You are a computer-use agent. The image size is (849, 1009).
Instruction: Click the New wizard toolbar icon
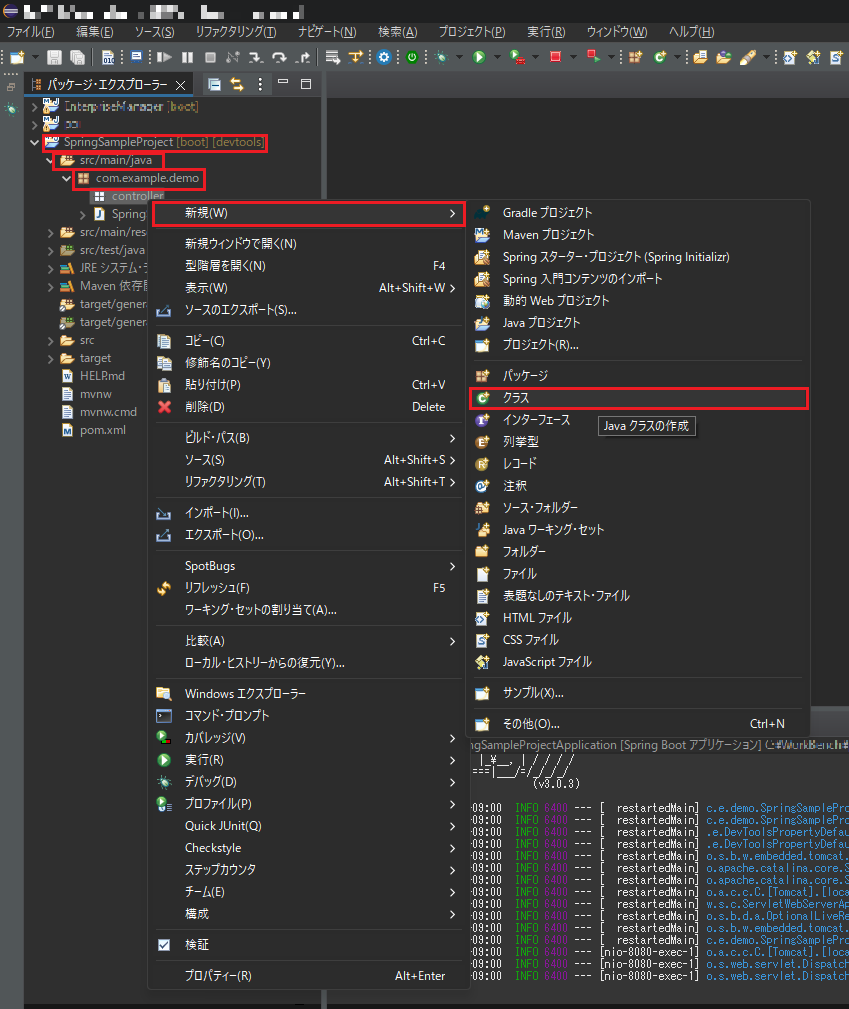(x=17, y=57)
